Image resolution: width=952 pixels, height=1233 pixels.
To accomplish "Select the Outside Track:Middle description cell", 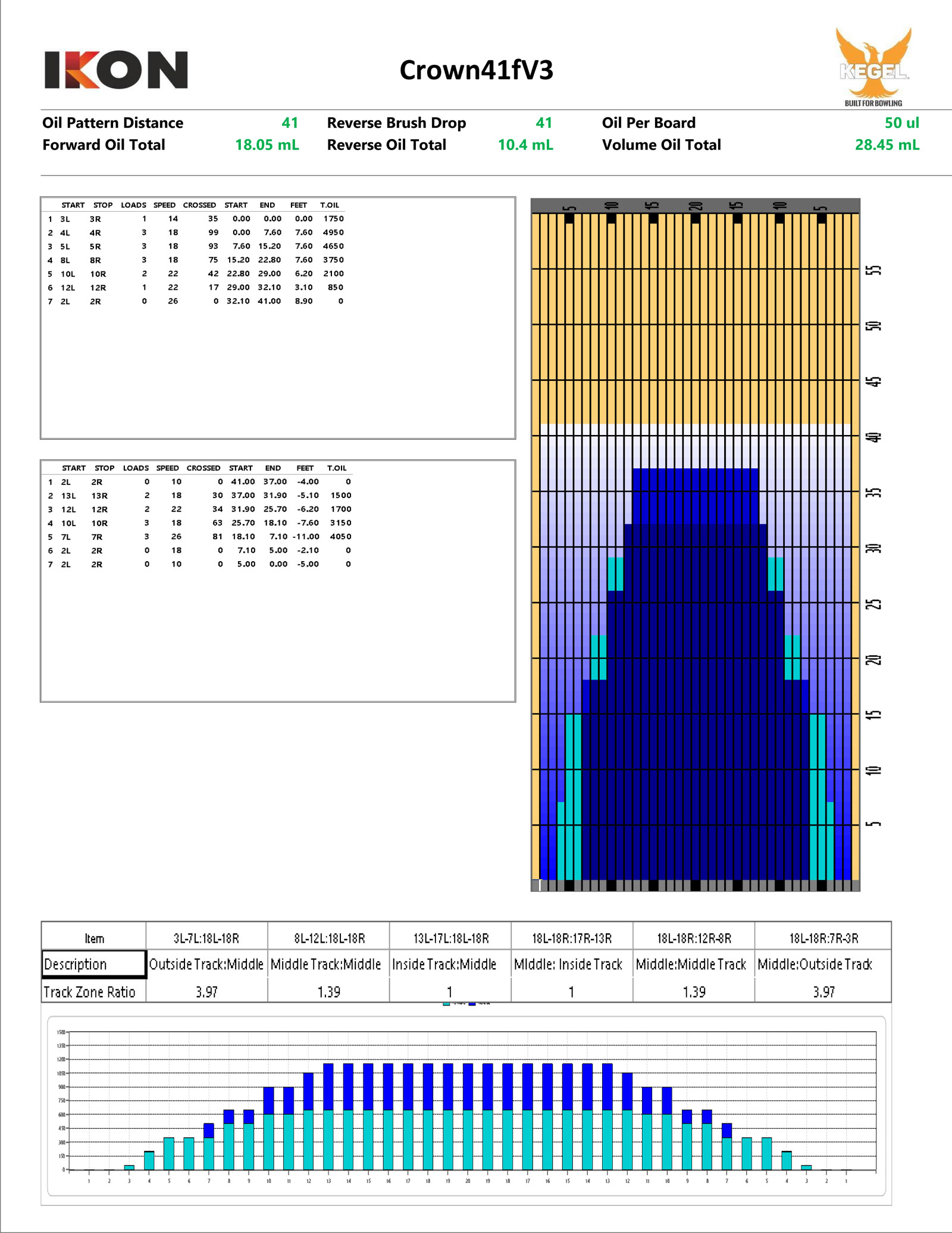I will point(206,964).
